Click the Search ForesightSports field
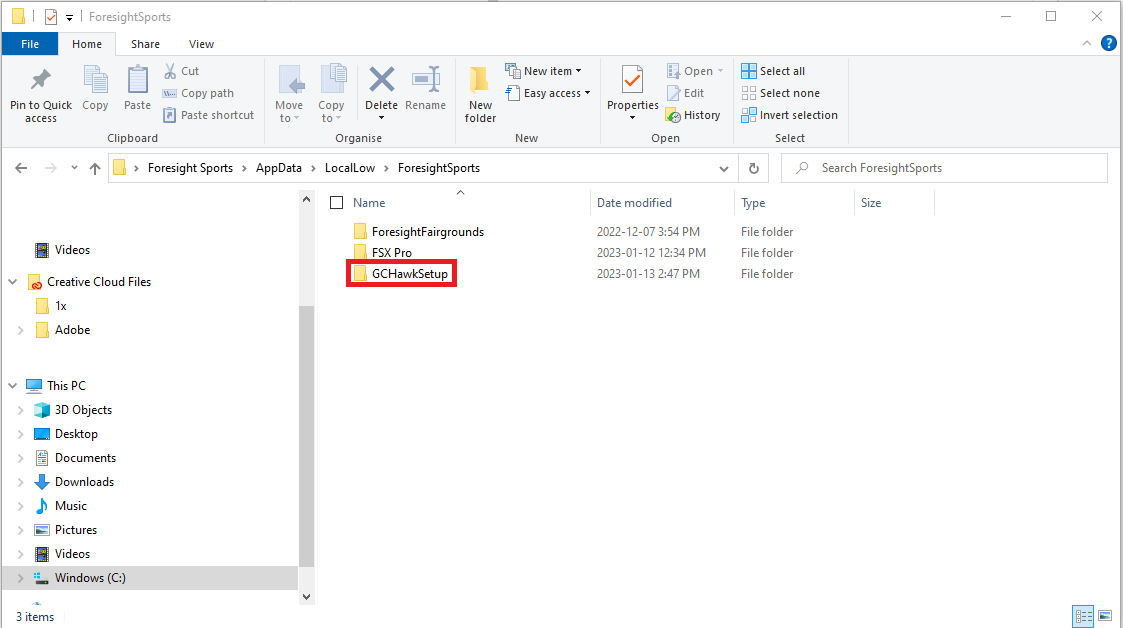Screen dimensions: 1123x628 coord(944,168)
